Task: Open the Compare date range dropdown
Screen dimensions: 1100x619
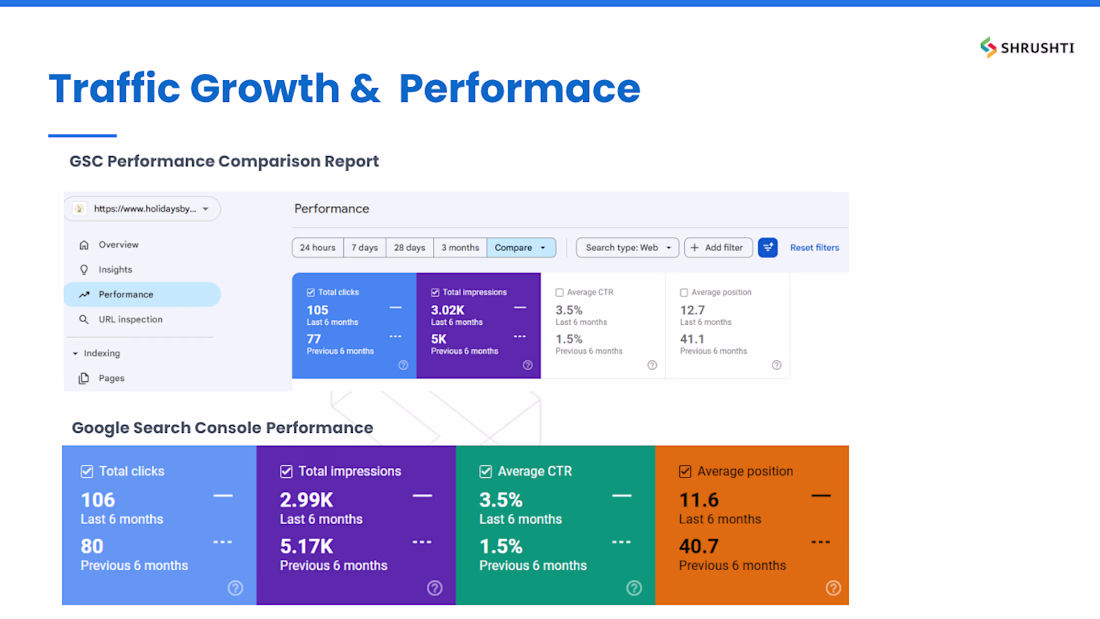Action: click(521, 248)
